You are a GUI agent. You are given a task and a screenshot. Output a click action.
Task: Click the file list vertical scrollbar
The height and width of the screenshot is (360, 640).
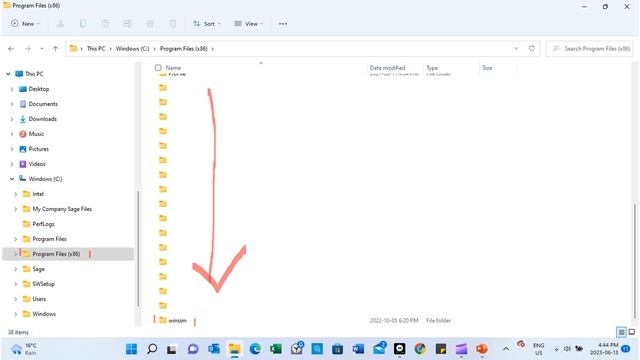[x=635, y=261]
